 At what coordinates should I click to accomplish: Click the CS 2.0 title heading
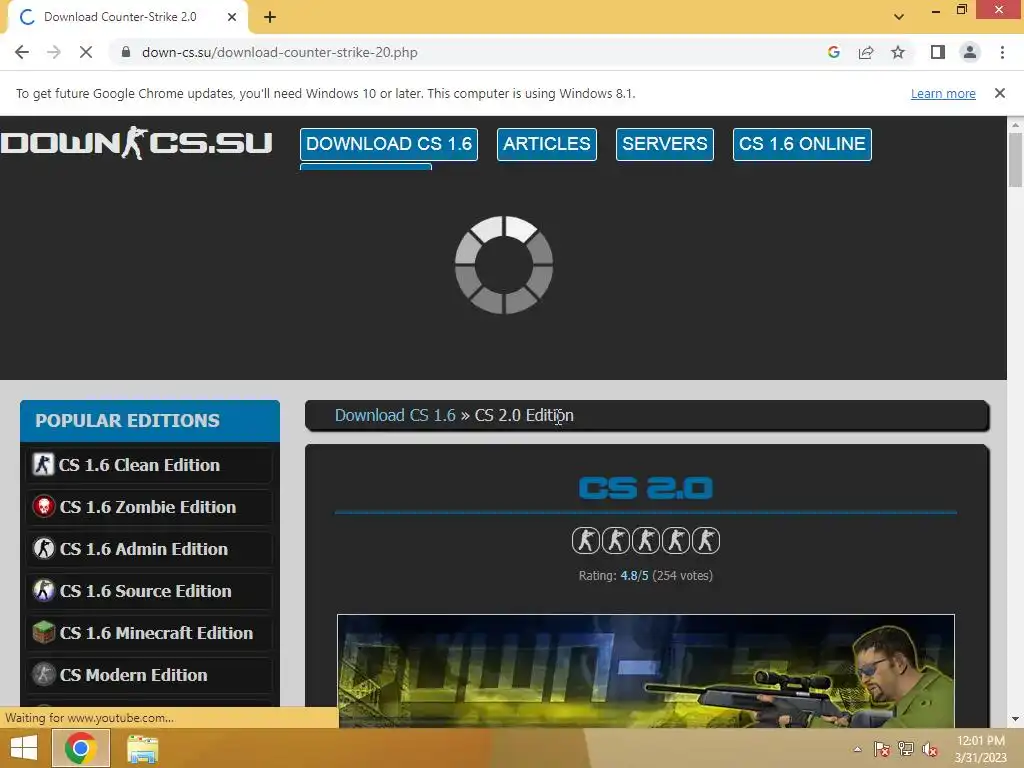tap(646, 488)
